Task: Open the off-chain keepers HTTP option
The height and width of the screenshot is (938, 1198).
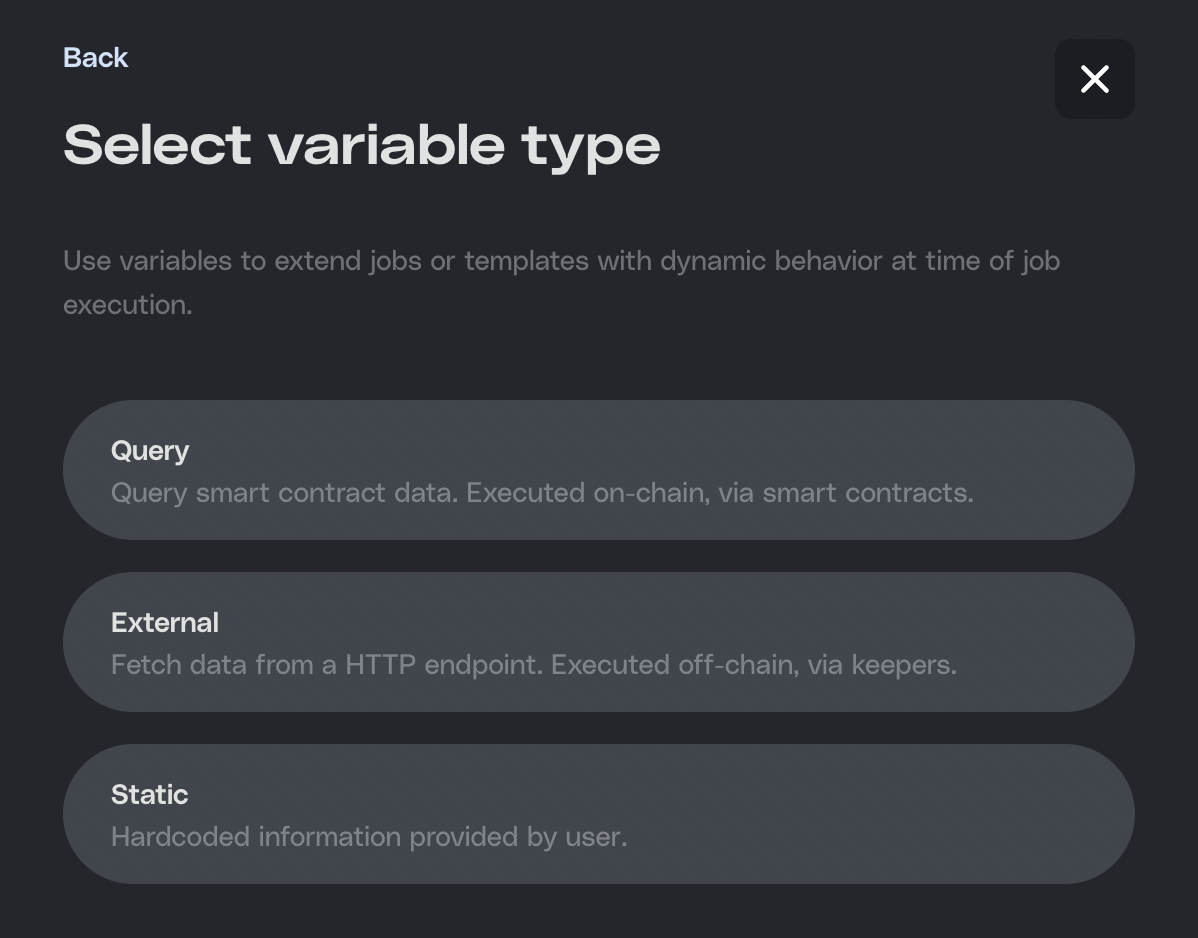Action: (598, 642)
